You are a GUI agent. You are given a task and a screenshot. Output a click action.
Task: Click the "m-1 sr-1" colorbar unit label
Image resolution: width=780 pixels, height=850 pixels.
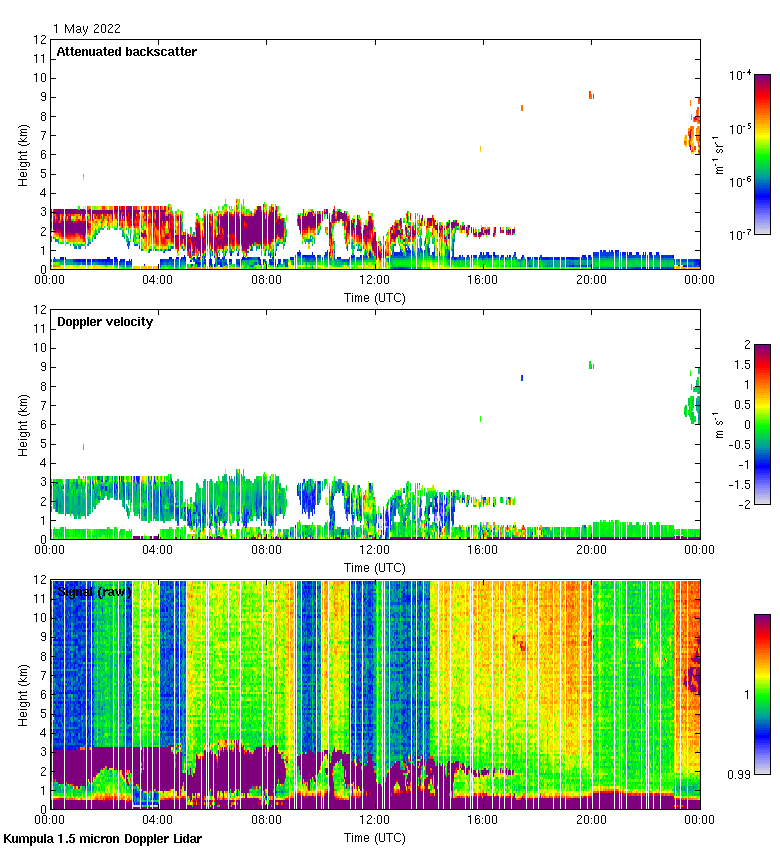(x=720, y=154)
